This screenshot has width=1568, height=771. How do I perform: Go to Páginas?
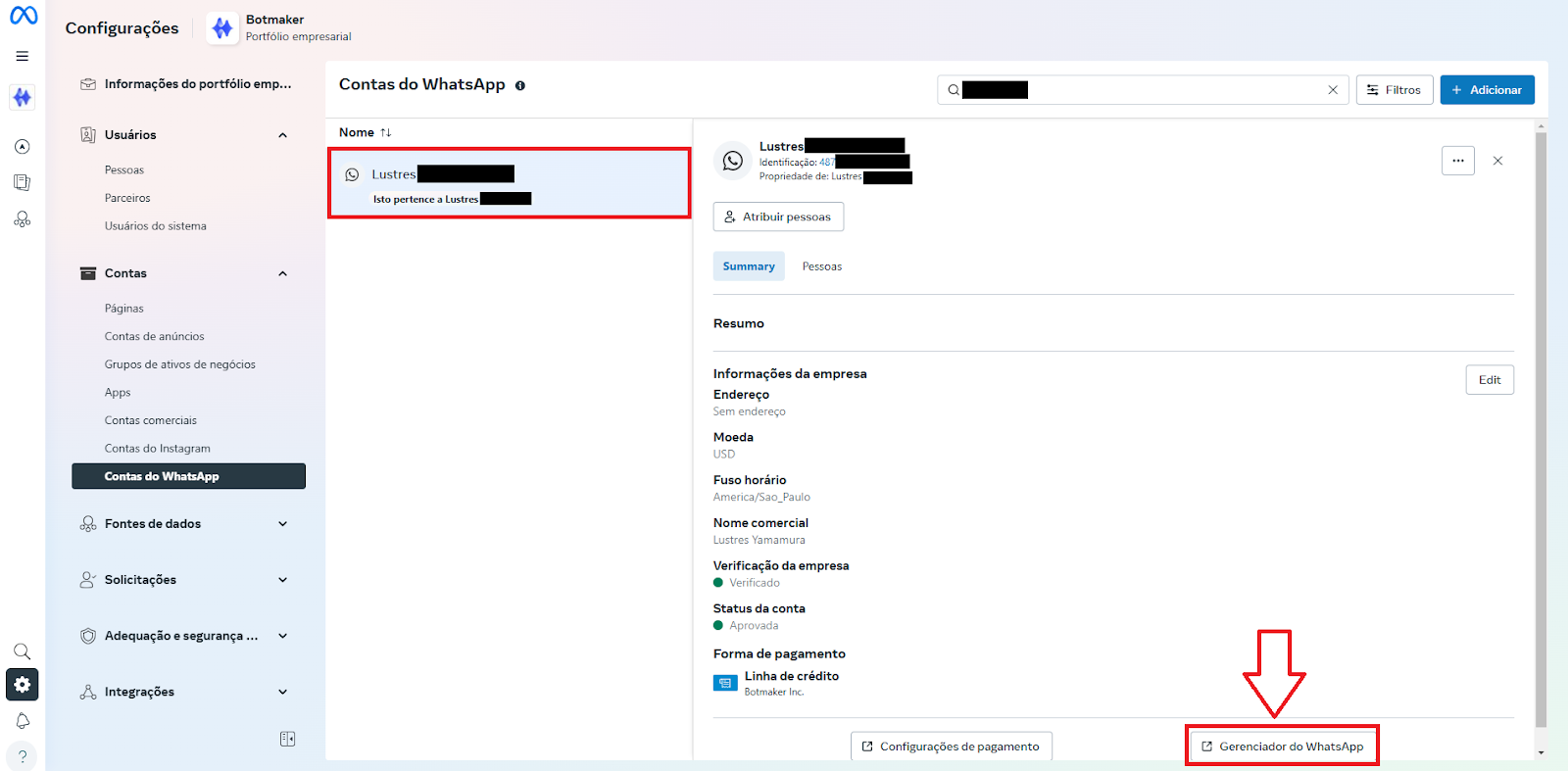tap(124, 309)
